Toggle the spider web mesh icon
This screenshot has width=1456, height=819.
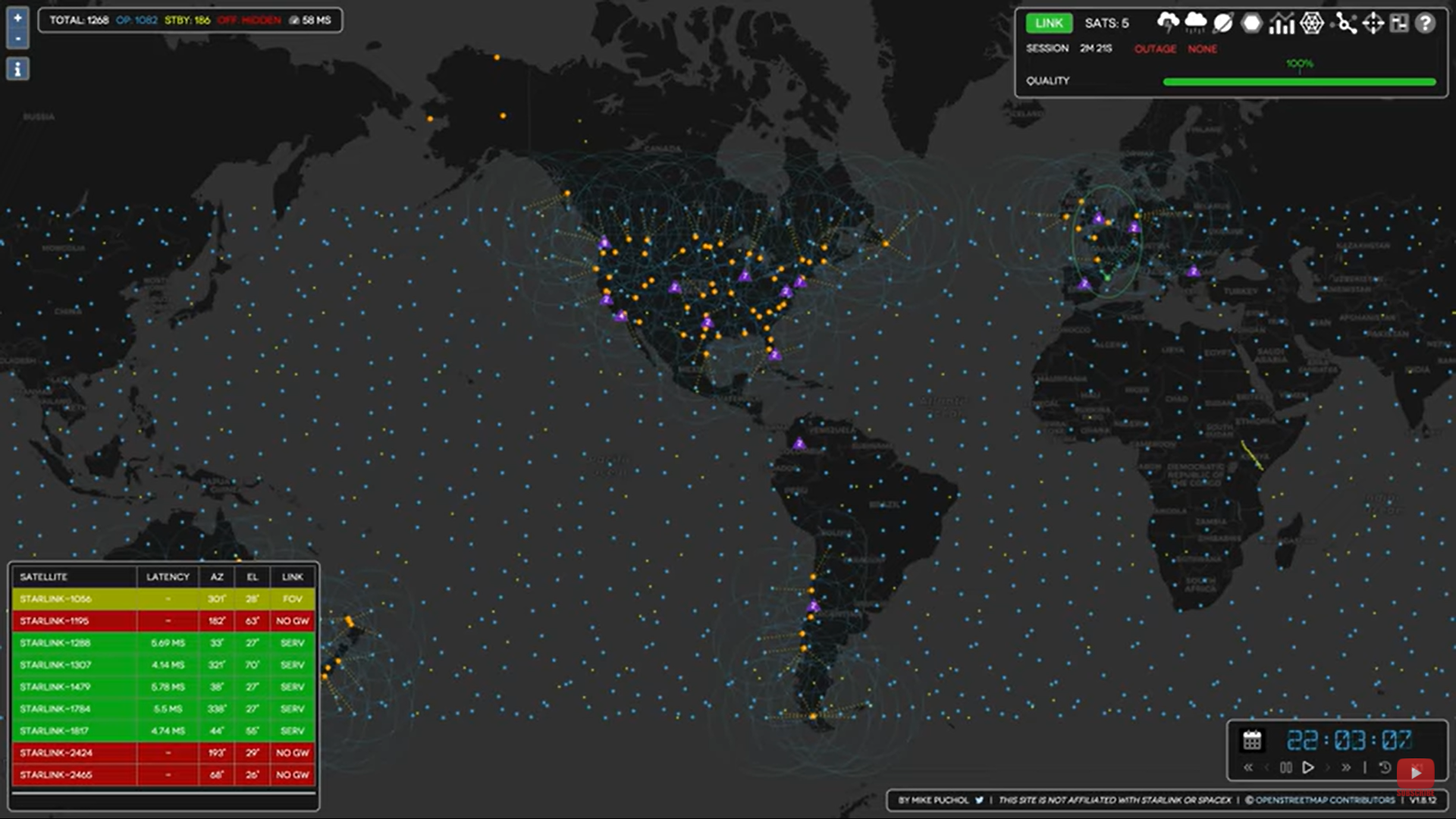[x=1312, y=23]
